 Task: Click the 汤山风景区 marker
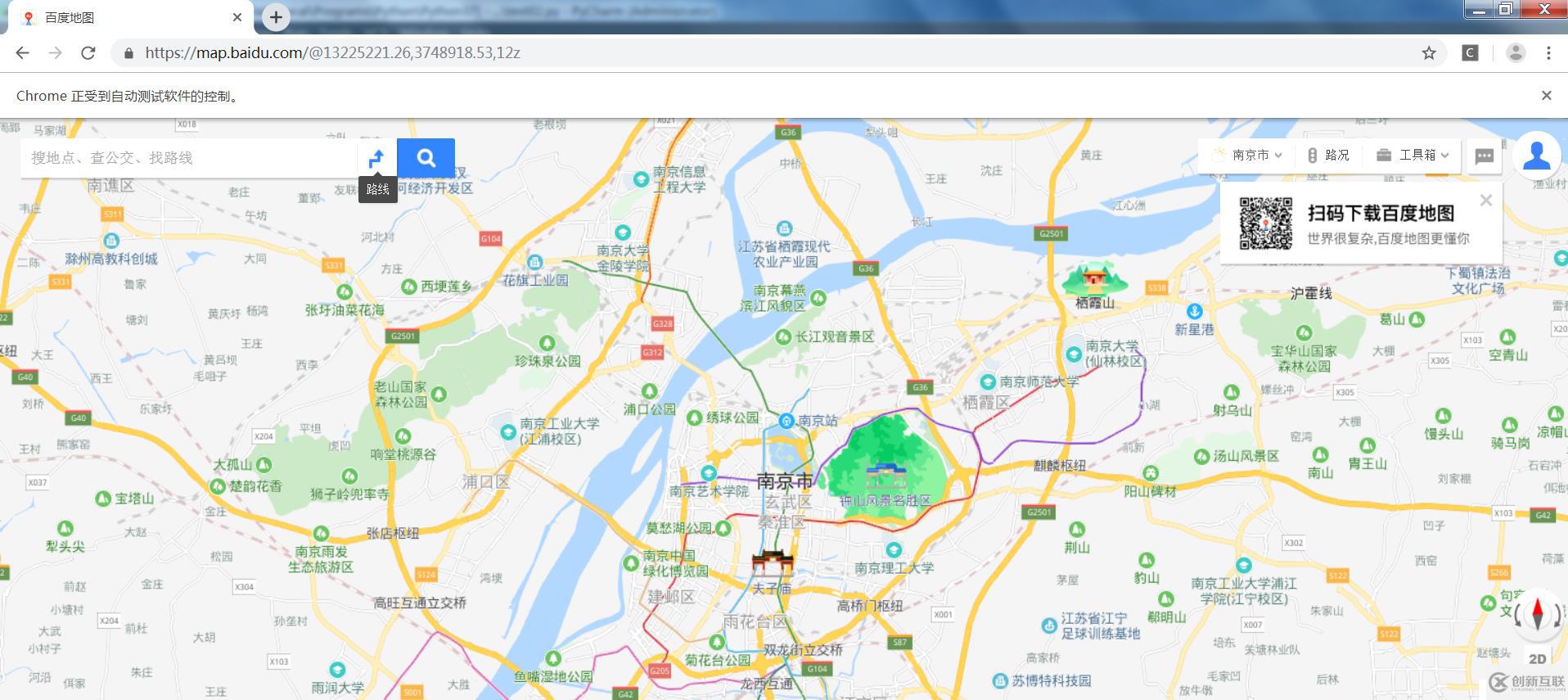pyautogui.click(x=1201, y=456)
